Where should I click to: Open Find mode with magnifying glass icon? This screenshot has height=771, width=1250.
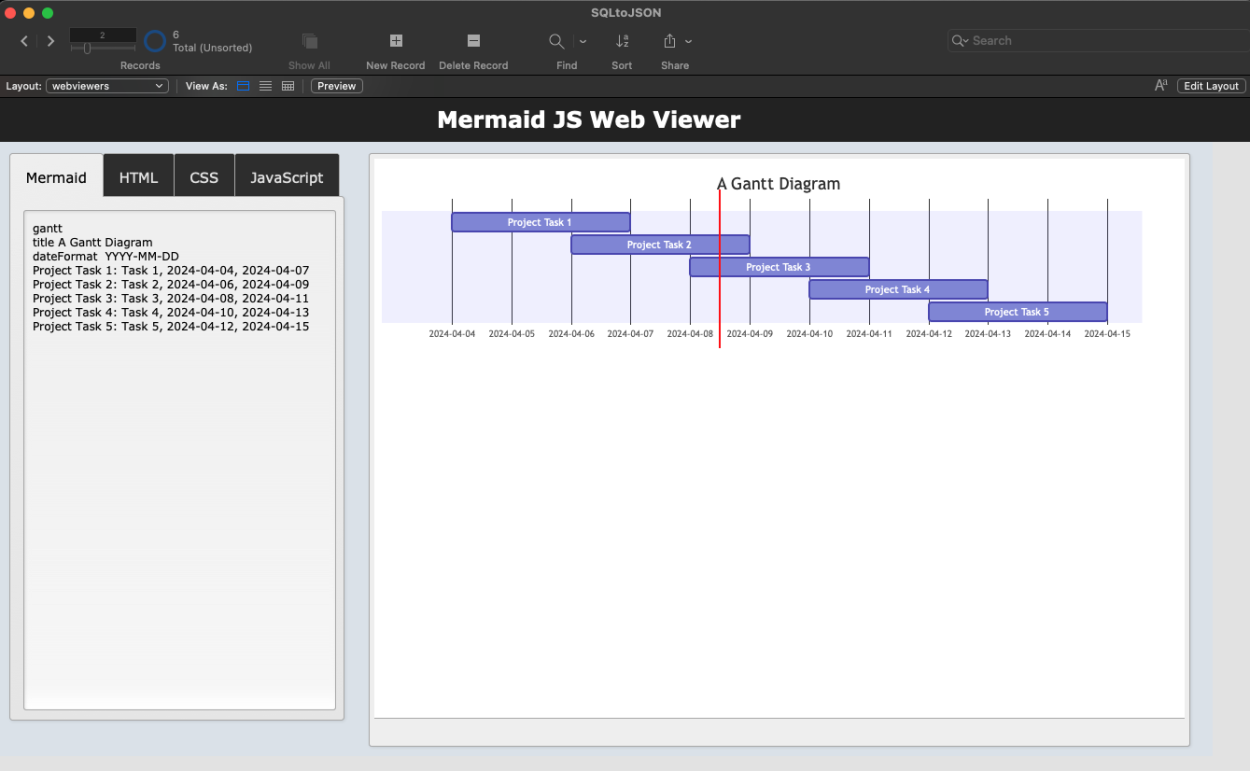point(556,42)
